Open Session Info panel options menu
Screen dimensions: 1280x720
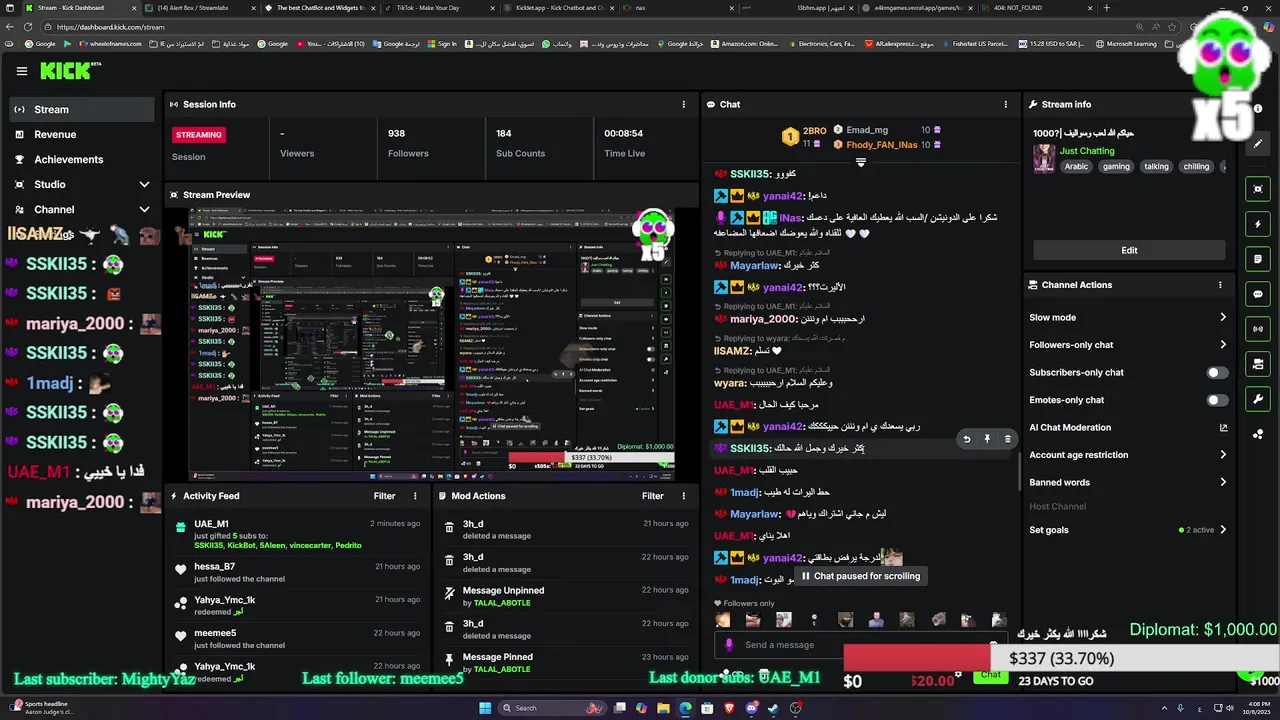pyautogui.click(x=684, y=104)
